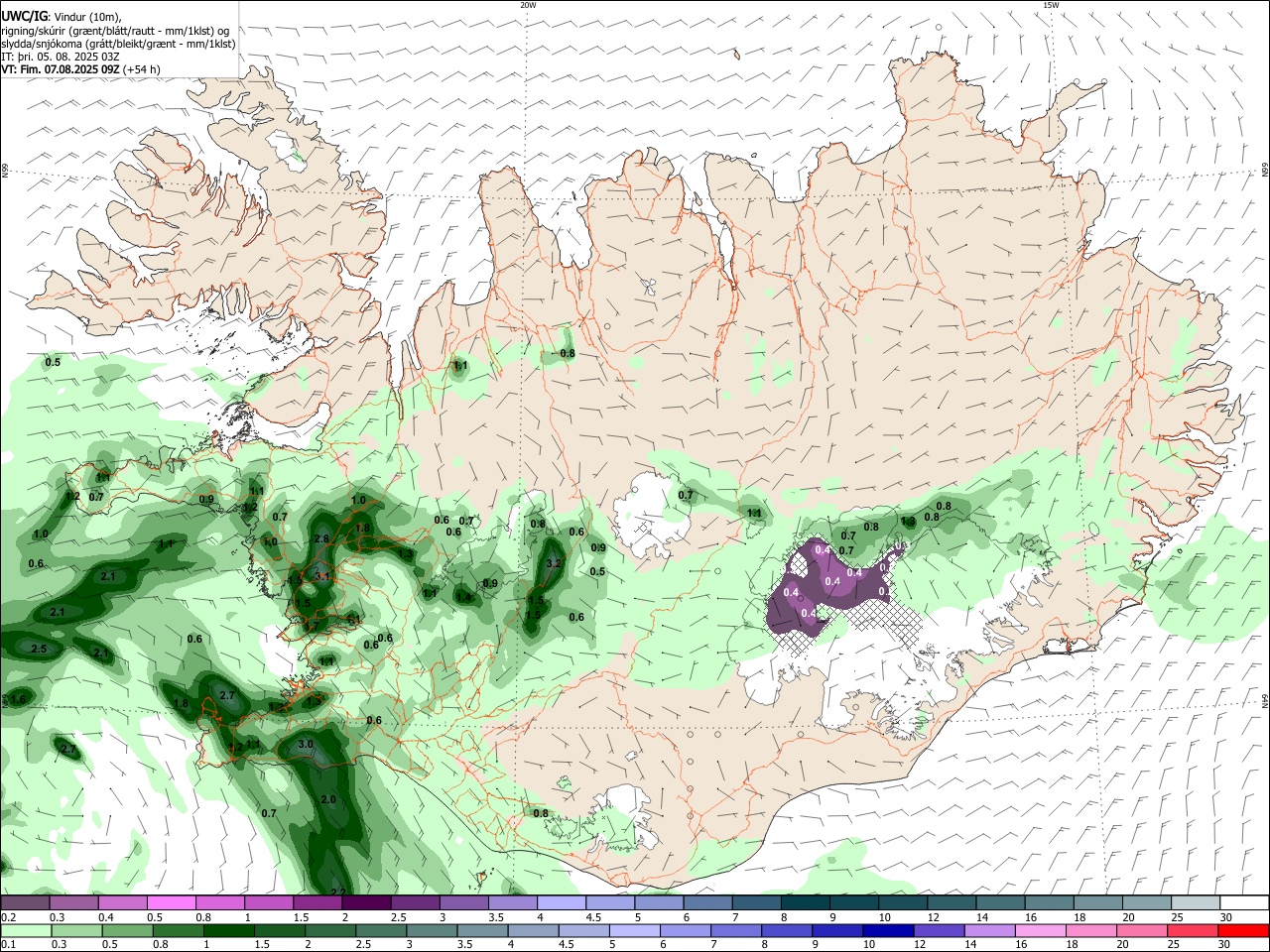Click the cross-hatched area beside the purple patch
1270x952 pixels.
pyautogui.click(x=886, y=623)
